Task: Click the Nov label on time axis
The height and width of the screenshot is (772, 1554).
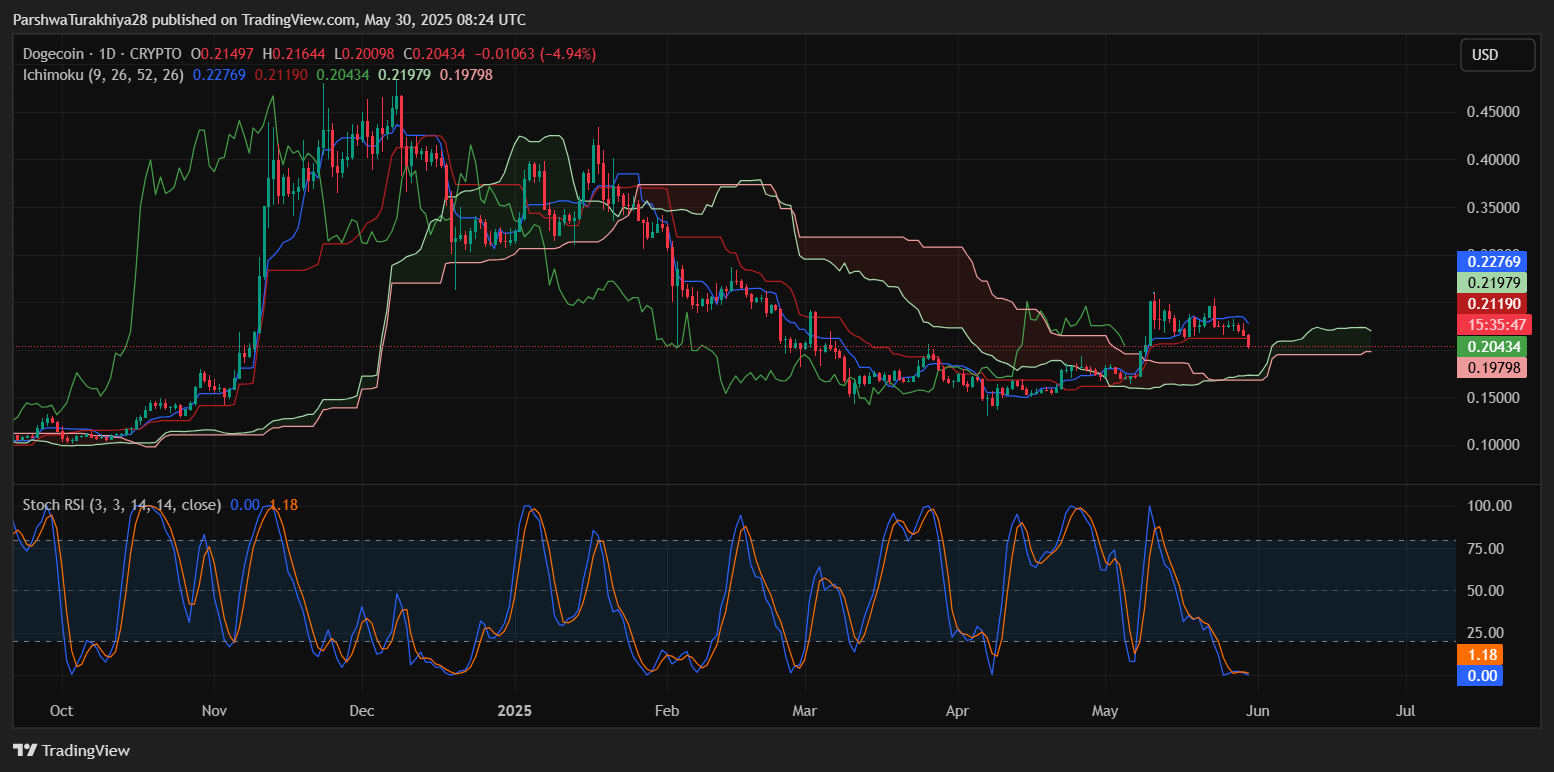Action: pyautogui.click(x=214, y=711)
